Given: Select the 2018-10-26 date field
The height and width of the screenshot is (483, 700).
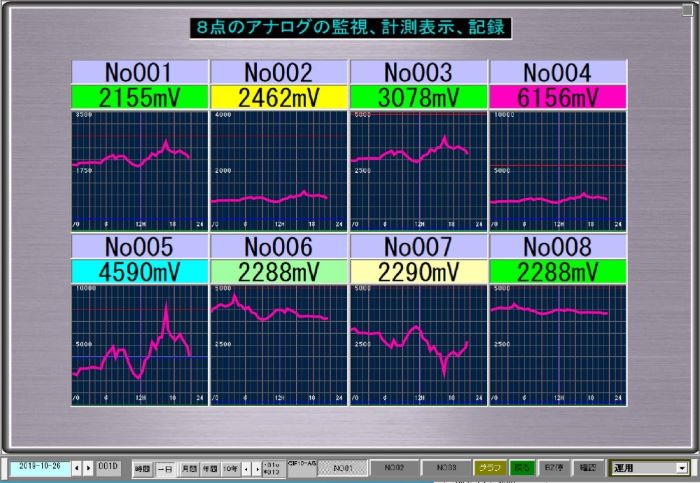Looking at the screenshot, I should point(39,467).
